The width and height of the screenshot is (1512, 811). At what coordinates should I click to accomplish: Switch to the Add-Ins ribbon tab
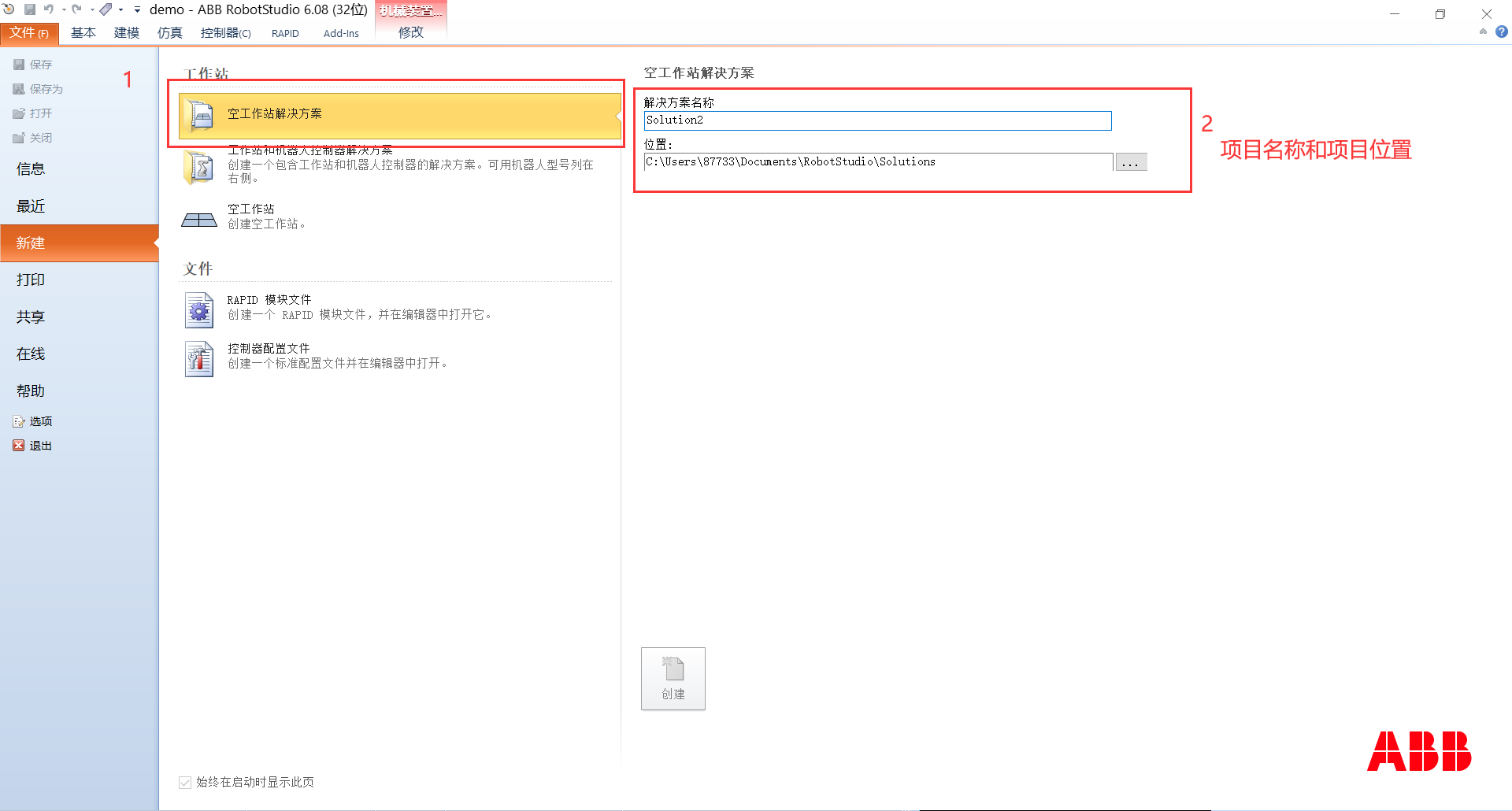point(341,33)
